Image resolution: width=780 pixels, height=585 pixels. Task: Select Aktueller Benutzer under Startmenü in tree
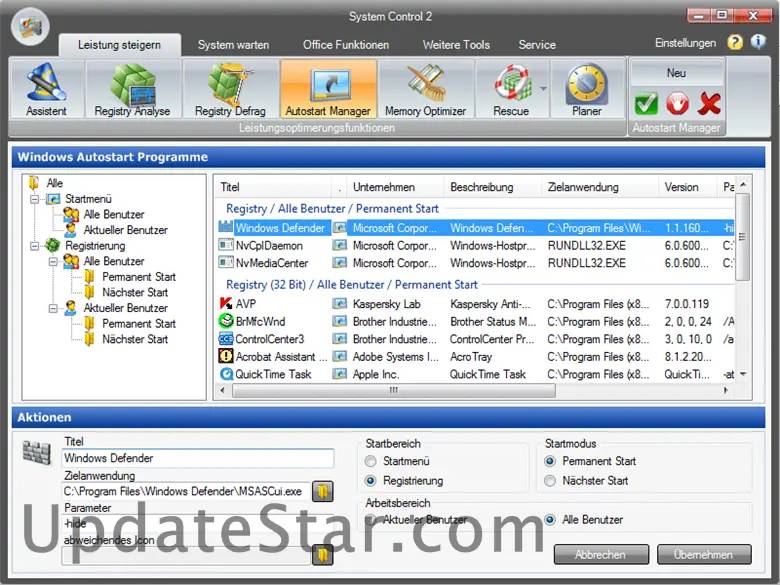[x=125, y=230]
